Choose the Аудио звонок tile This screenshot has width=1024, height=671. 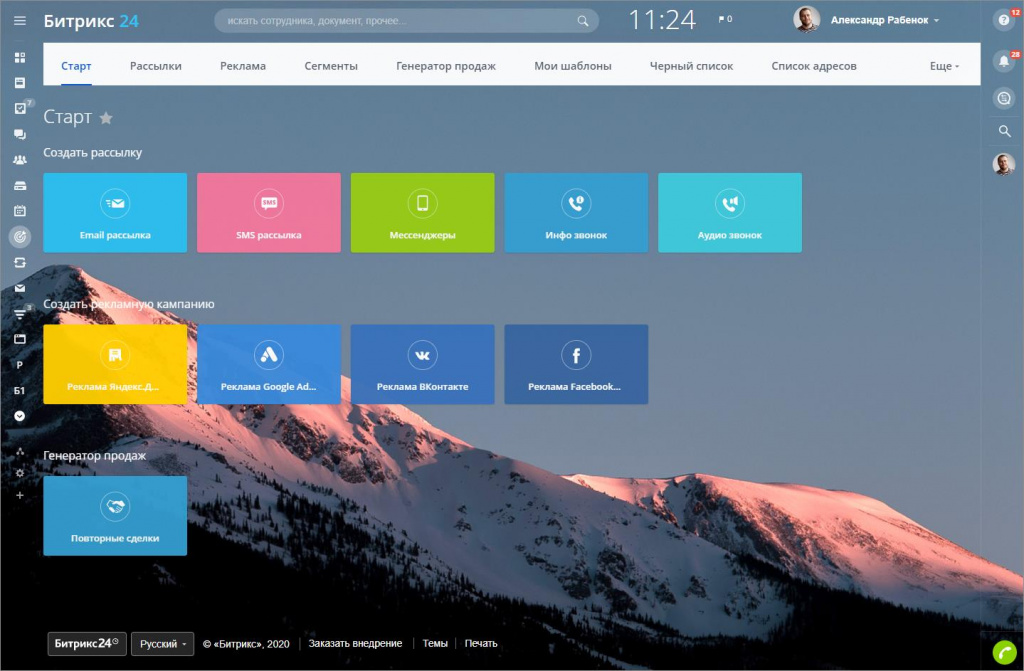[x=729, y=212]
